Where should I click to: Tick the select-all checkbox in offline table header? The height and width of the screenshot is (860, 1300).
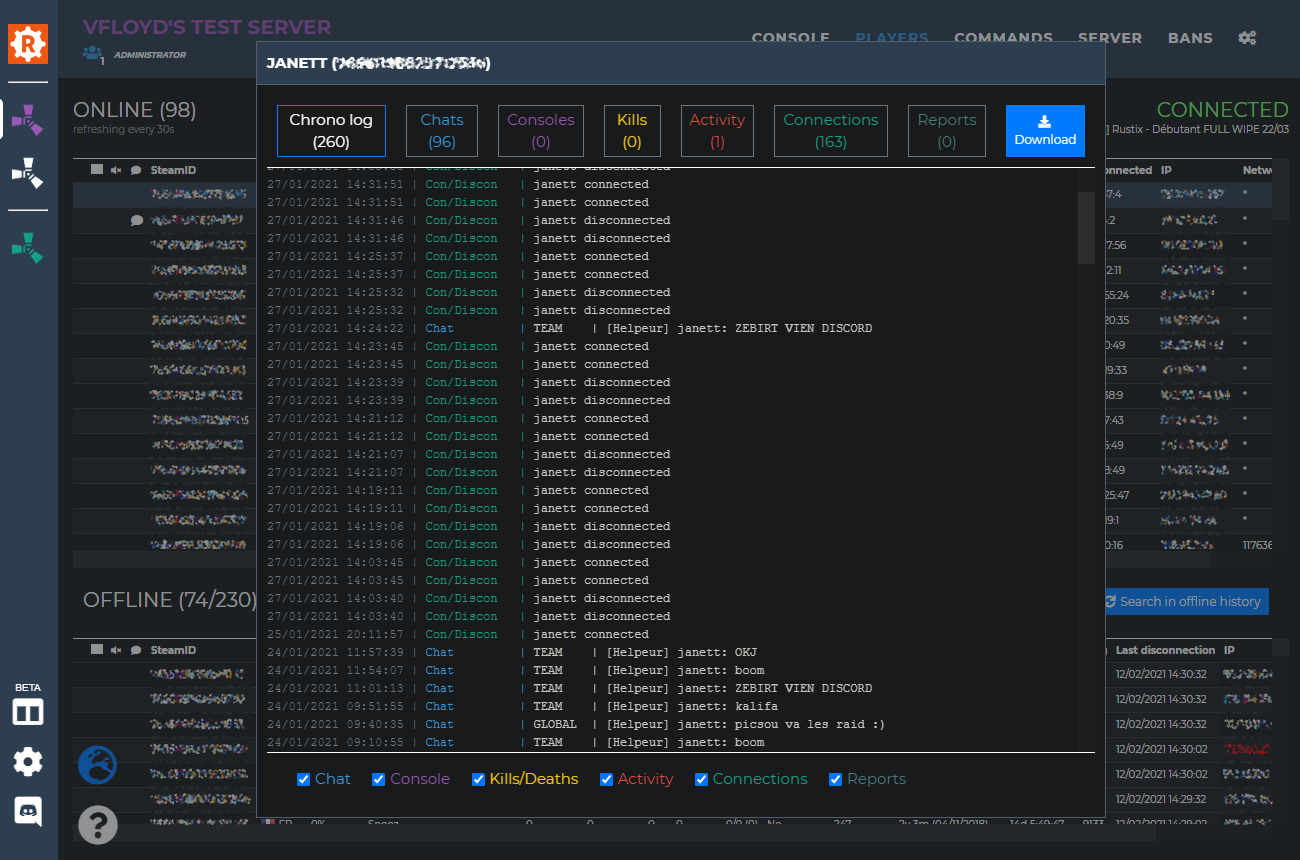(x=97, y=650)
